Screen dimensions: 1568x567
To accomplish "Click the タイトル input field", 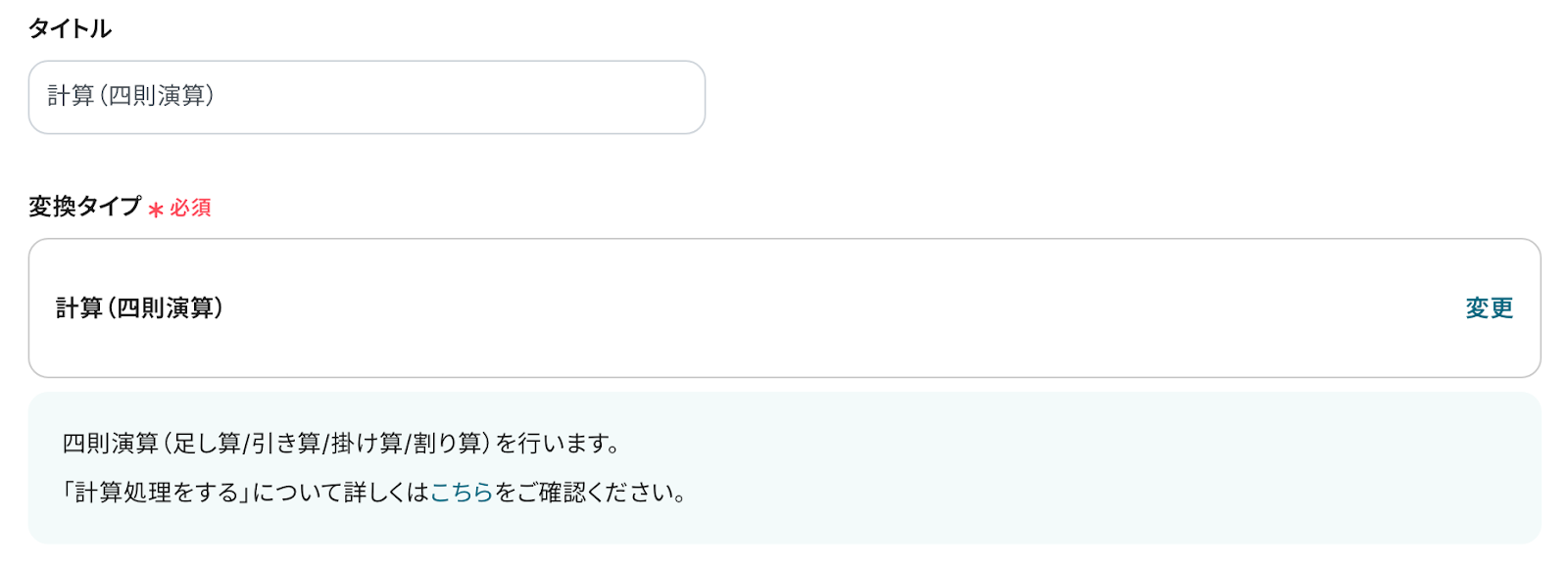I will click(x=367, y=97).
